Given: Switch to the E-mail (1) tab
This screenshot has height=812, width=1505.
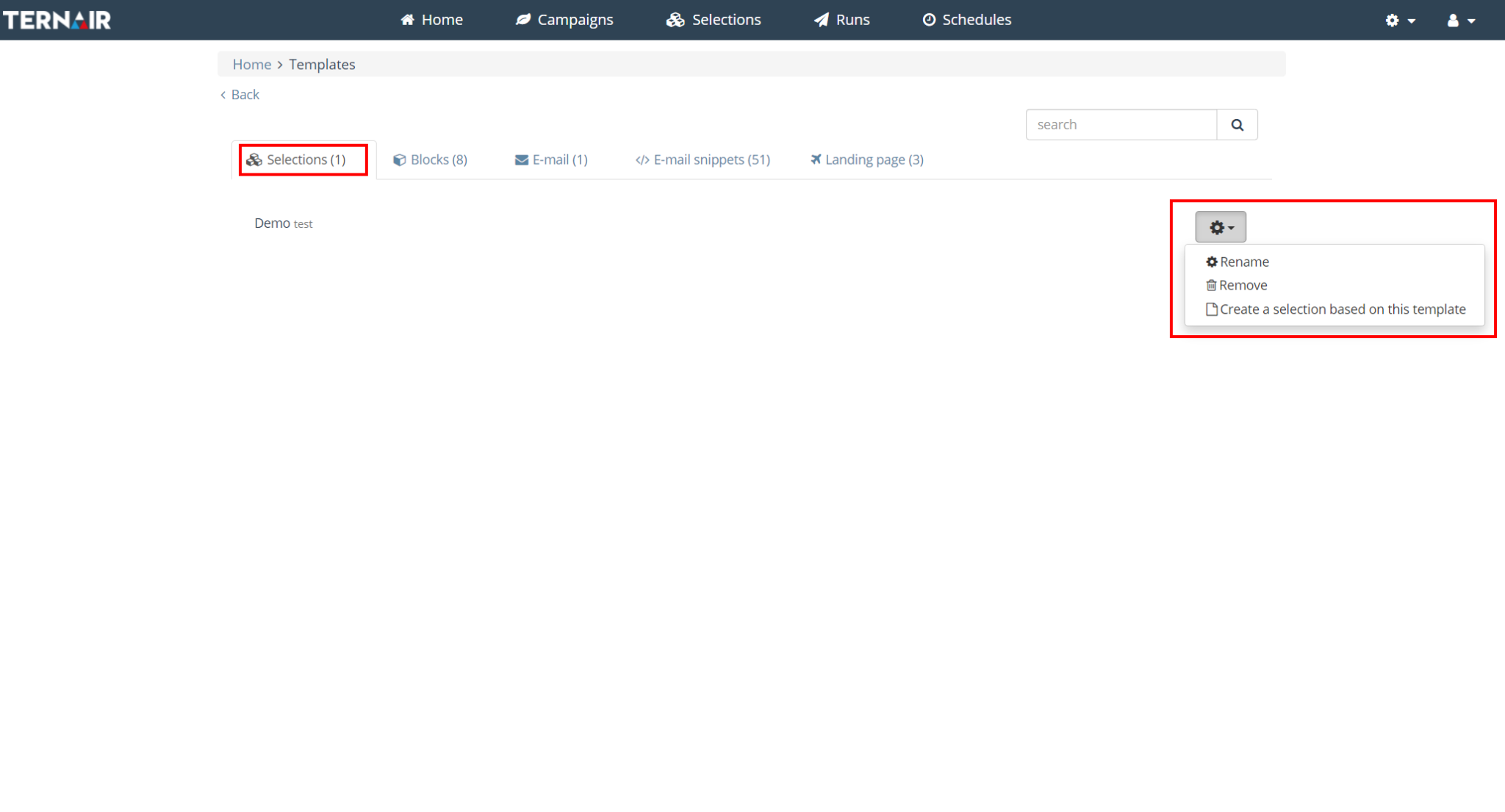Looking at the screenshot, I should 551,159.
